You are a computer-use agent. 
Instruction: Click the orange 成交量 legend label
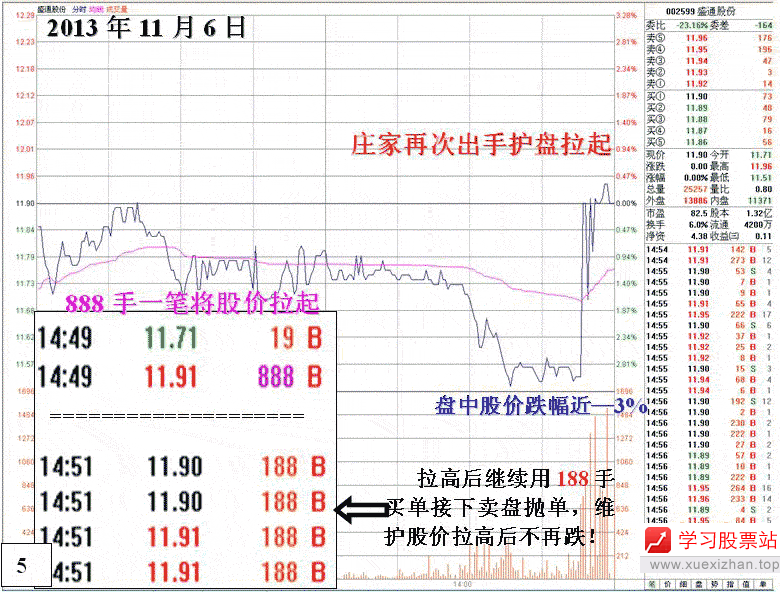116,9
